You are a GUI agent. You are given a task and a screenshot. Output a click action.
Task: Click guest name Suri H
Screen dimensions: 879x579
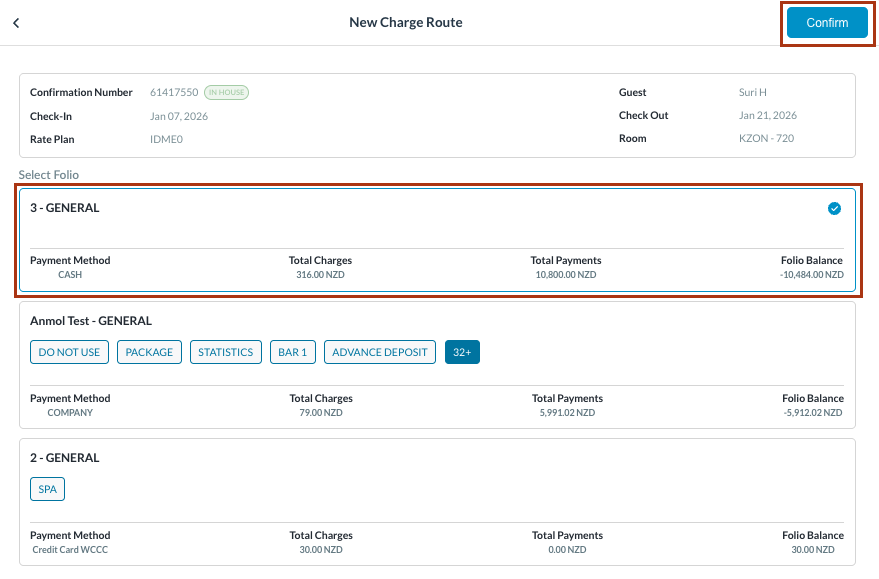click(x=752, y=92)
